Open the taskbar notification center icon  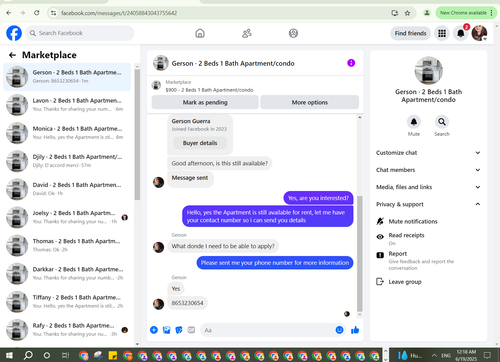[x=487, y=355]
